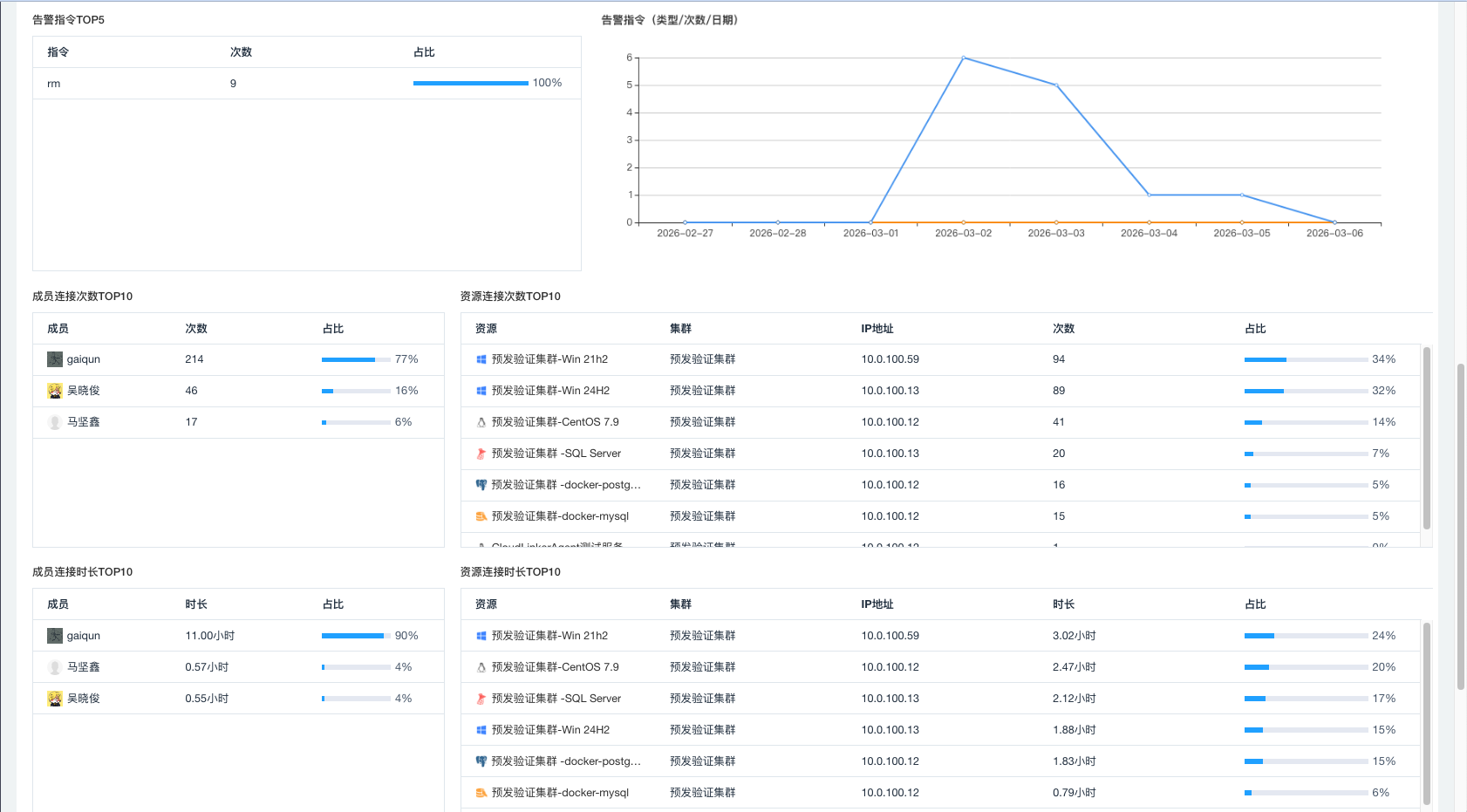Open 预发验证集群-Win 21h2 in the resource connection count table
Viewport: 1467px width, 812px height.
(x=549, y=359)
